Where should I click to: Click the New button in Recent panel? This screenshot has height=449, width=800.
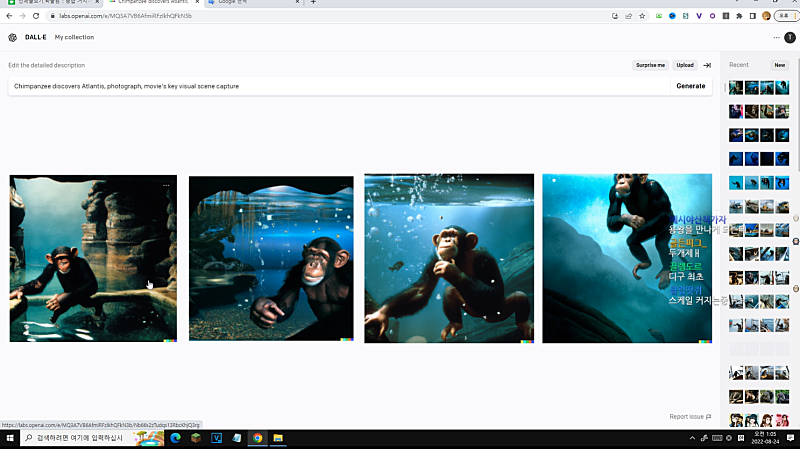click(x=780, y=65)
